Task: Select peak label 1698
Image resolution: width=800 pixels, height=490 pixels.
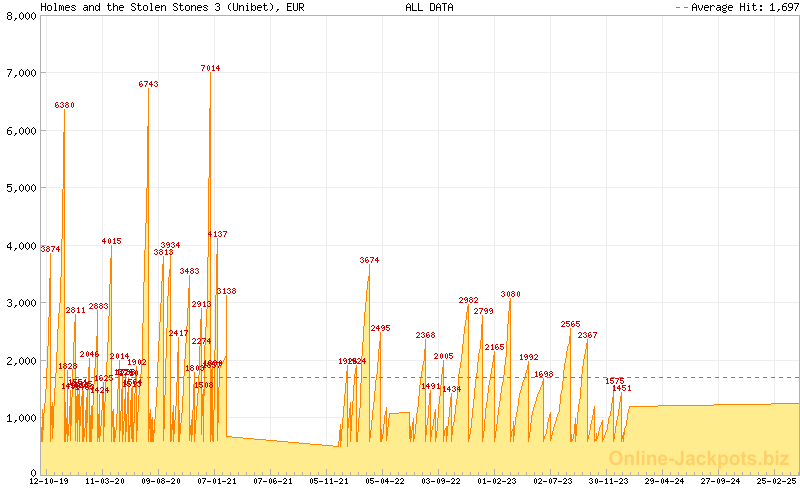Action: pos(544,374)
